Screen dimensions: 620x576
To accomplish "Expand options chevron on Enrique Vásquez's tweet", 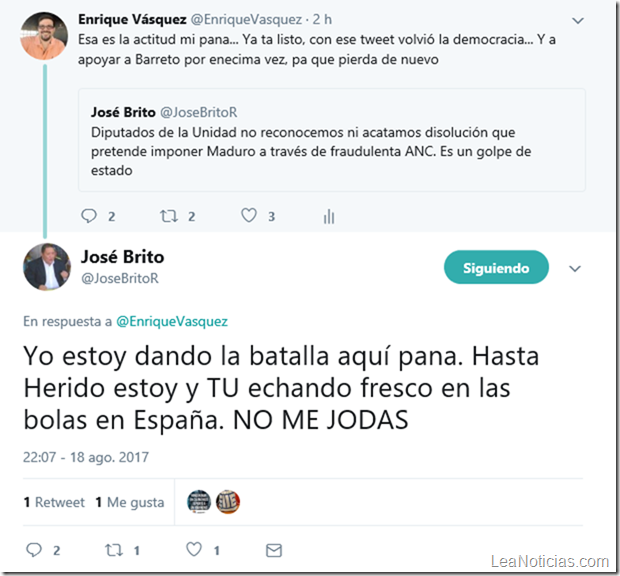I will click(x=578, y=20).
